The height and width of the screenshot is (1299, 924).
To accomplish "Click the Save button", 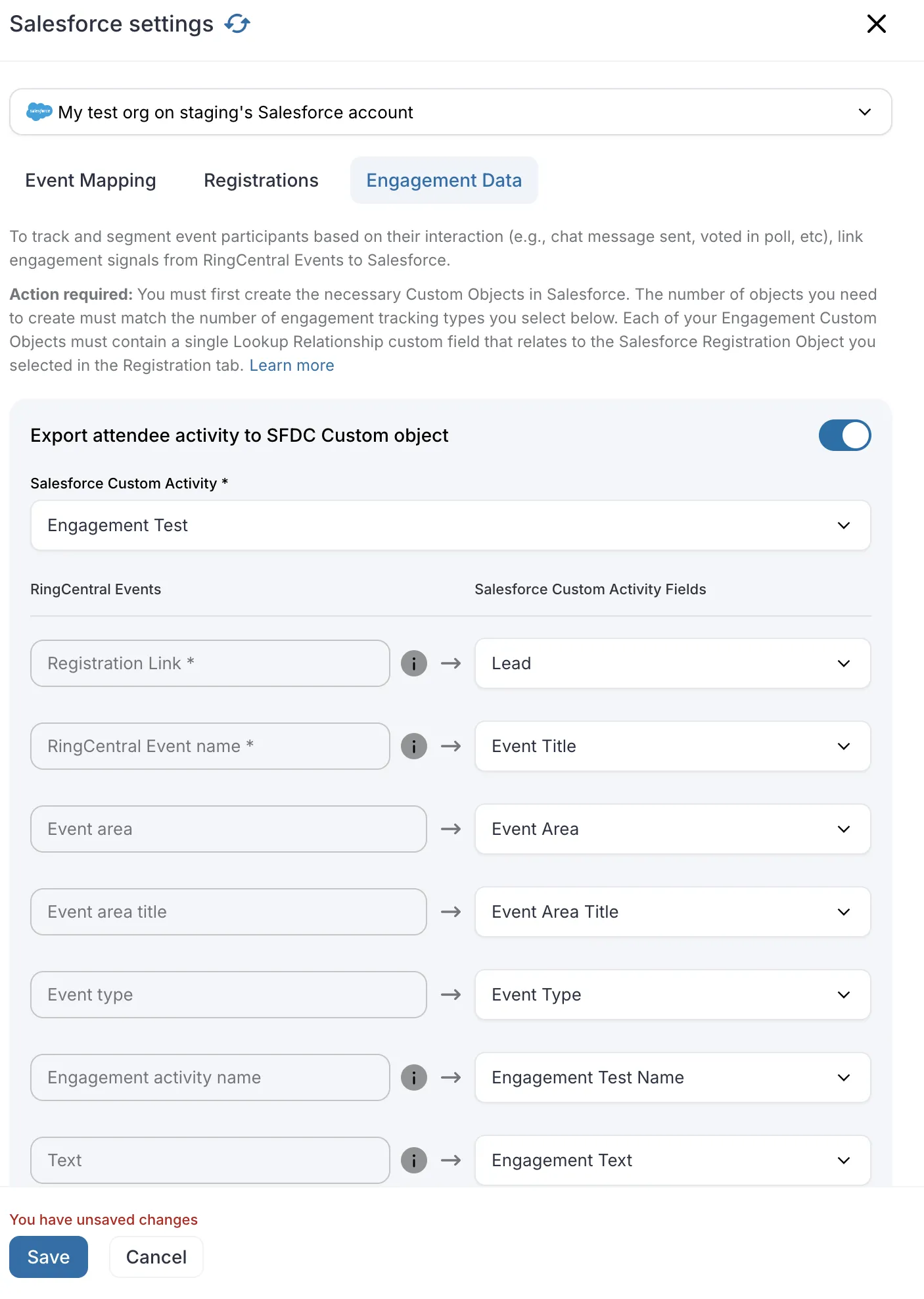I will pos(49,1257).
